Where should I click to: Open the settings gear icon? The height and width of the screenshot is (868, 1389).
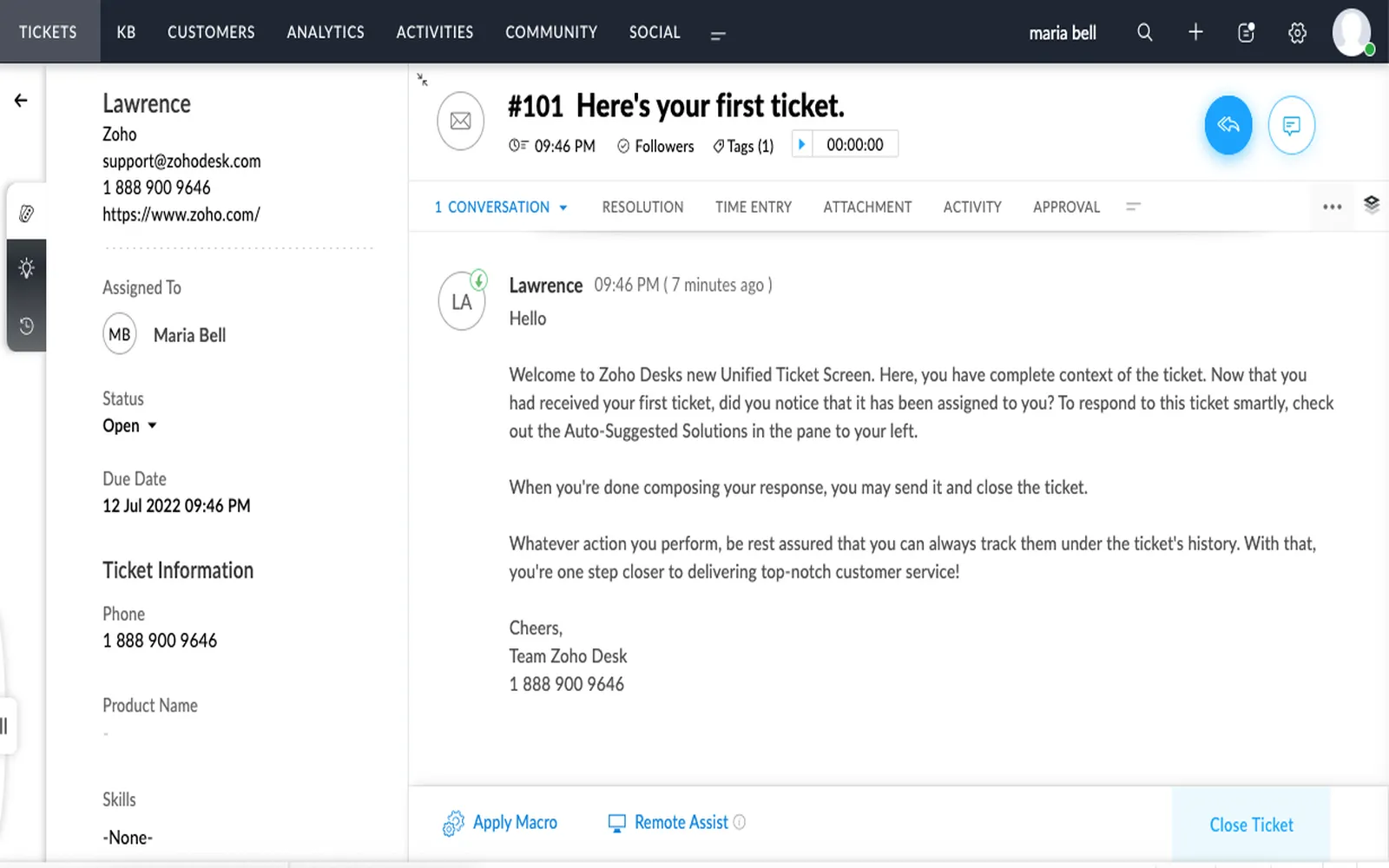pyautogui.click(x=1297, y=33)
